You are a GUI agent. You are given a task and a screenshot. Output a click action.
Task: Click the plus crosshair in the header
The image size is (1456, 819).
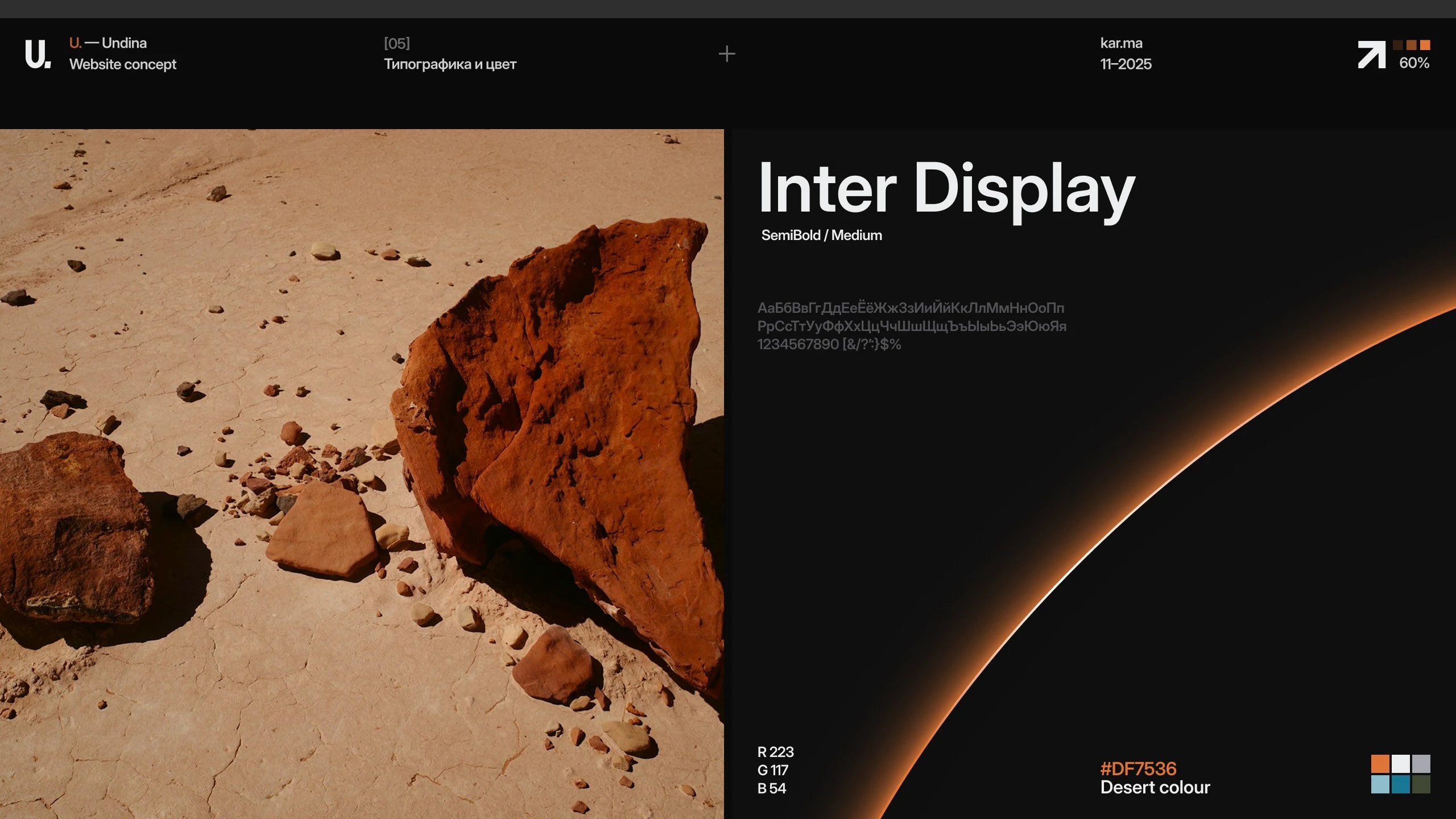[x=727, y=54]
